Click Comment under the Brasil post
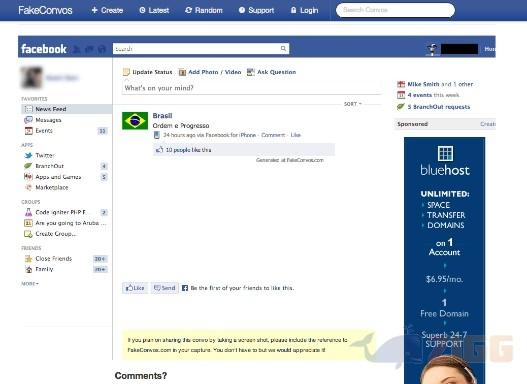 tap(273, 135)
